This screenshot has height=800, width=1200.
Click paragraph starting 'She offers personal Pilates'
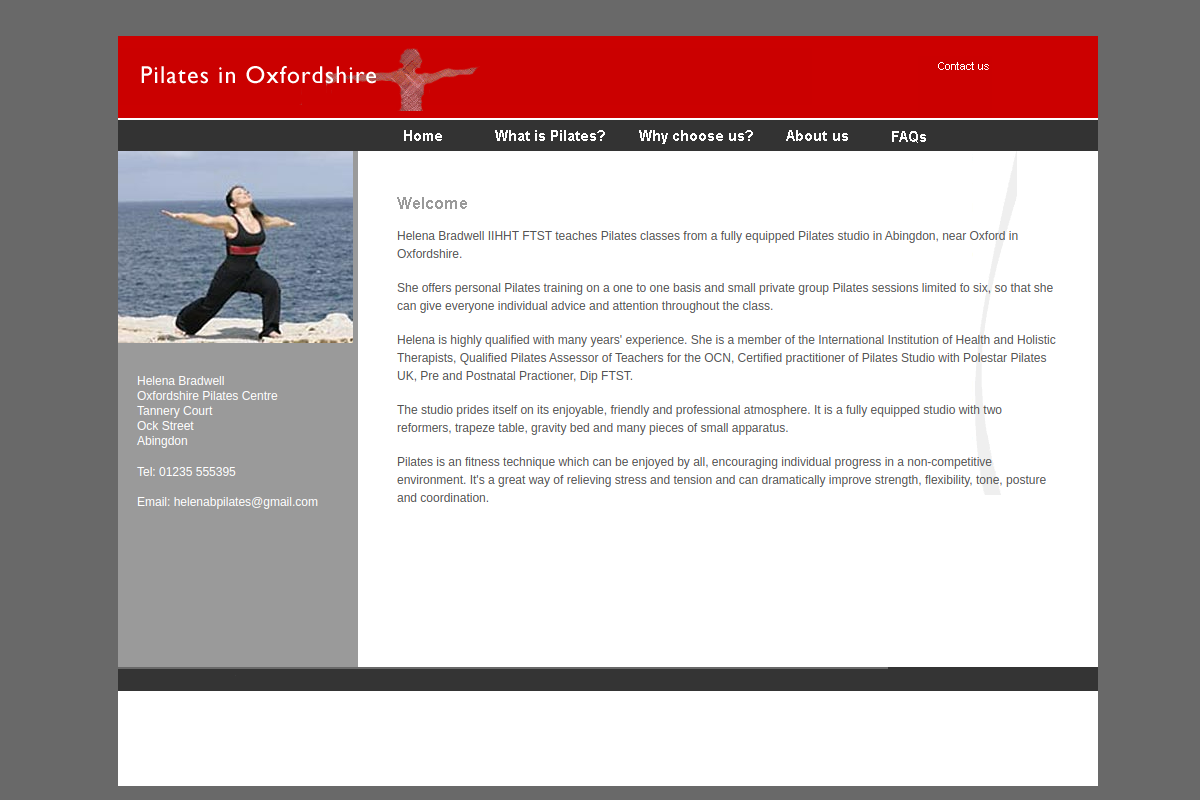click(725, 297)
